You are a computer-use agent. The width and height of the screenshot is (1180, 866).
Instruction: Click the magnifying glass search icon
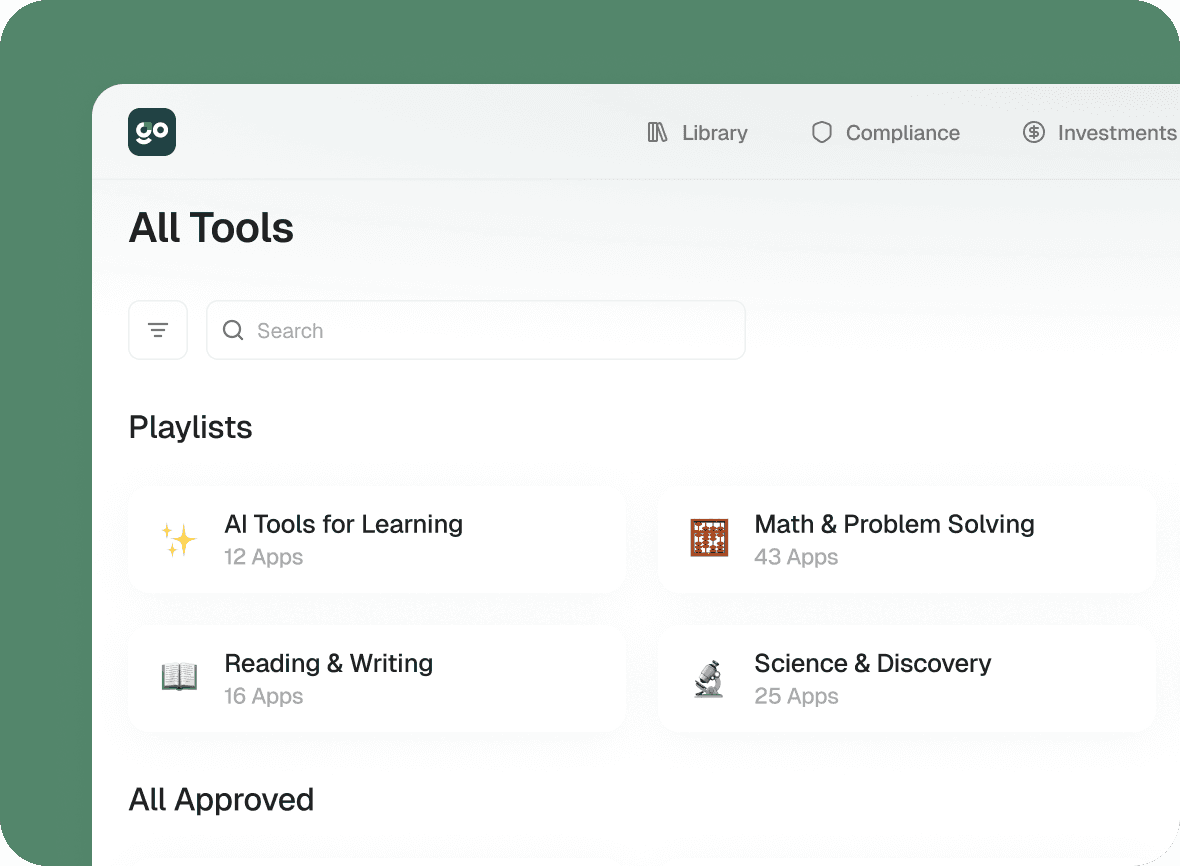pos(233,330)
